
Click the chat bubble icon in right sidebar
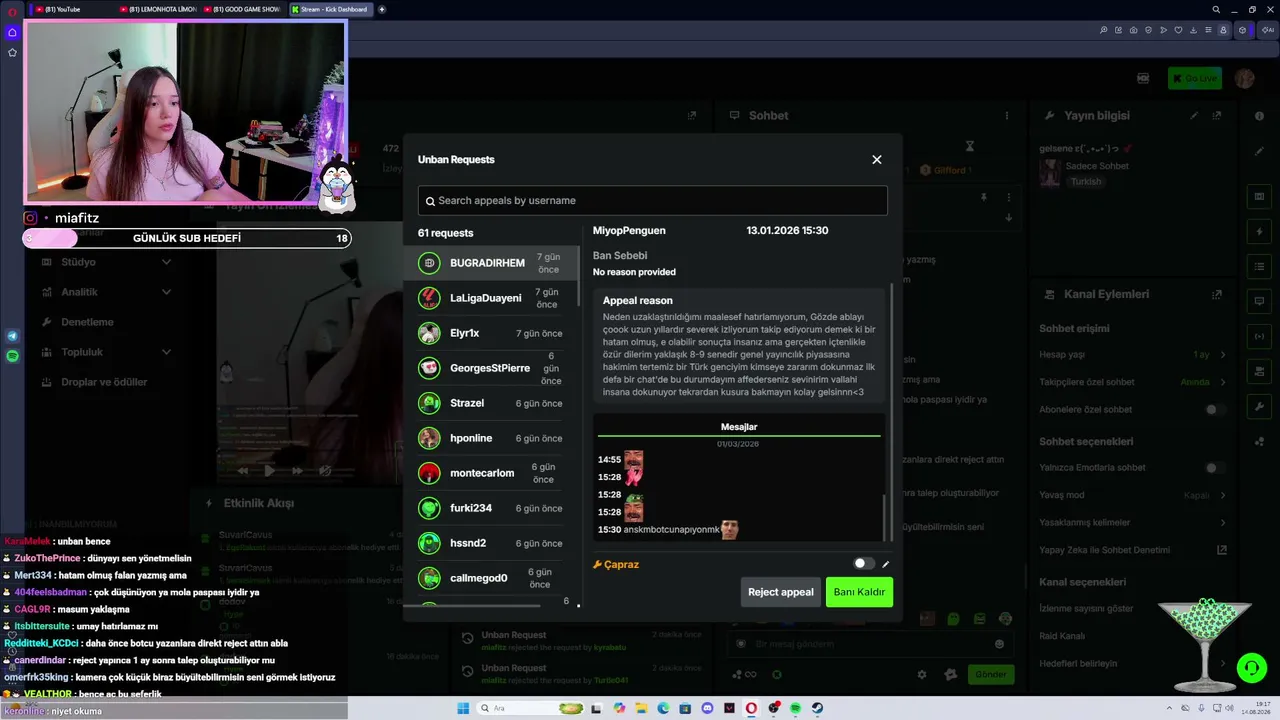coord(1259,301)
